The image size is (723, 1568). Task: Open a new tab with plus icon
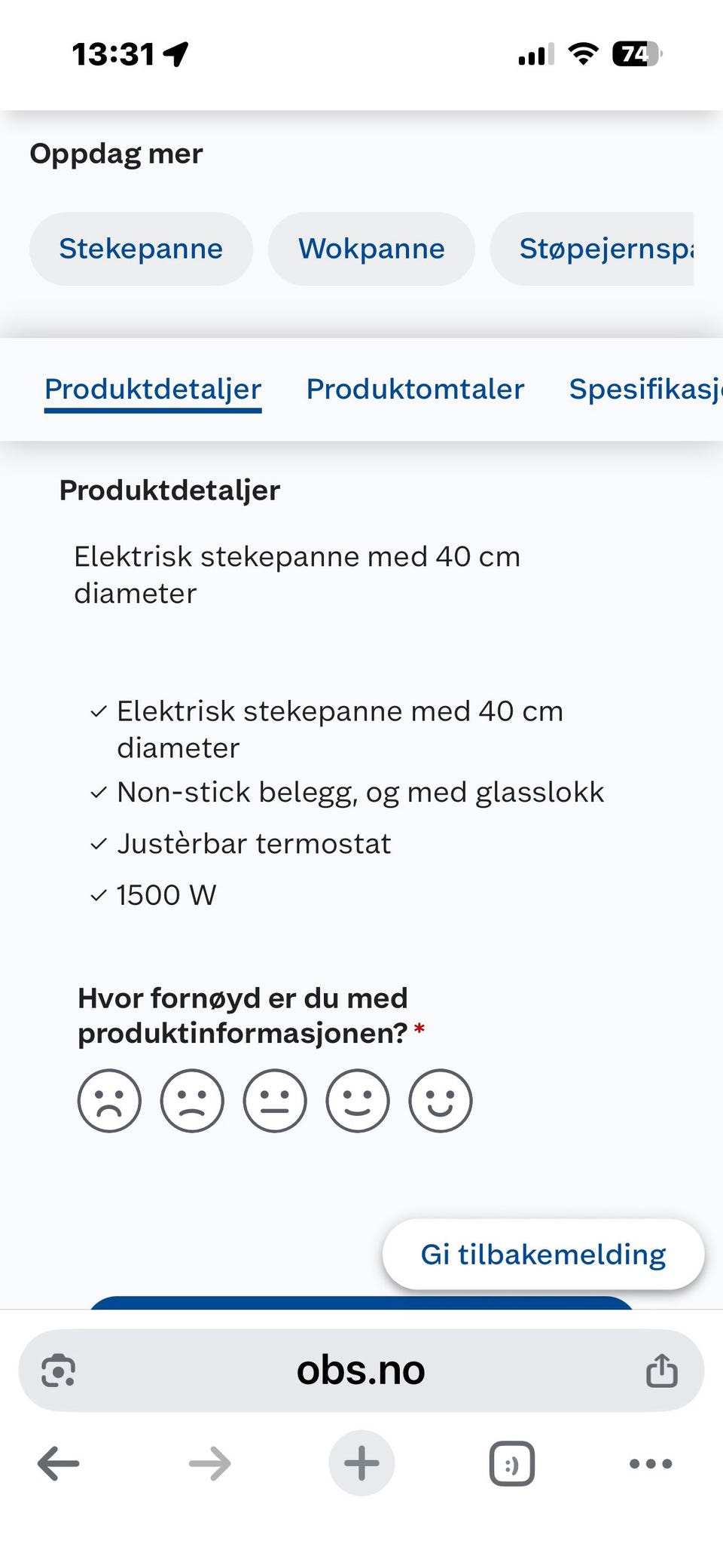click(x=361, y=1463)
